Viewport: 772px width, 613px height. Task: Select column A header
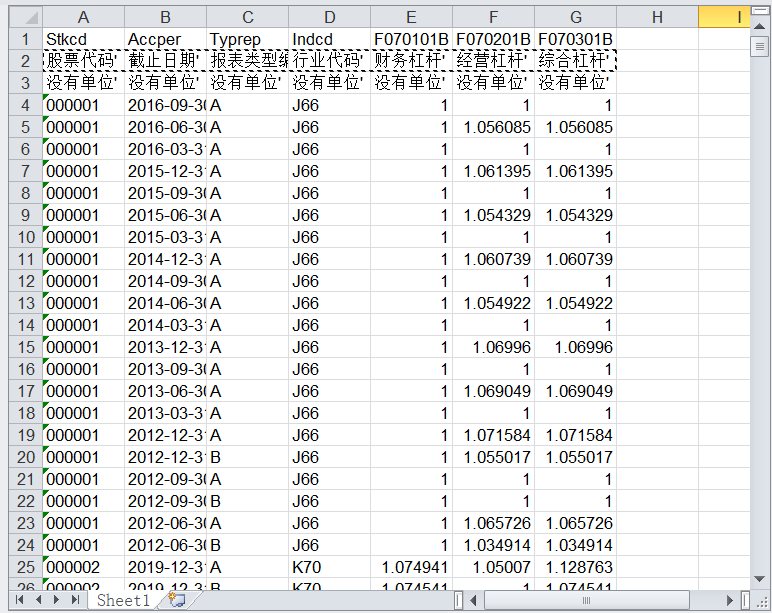[83, 17]
